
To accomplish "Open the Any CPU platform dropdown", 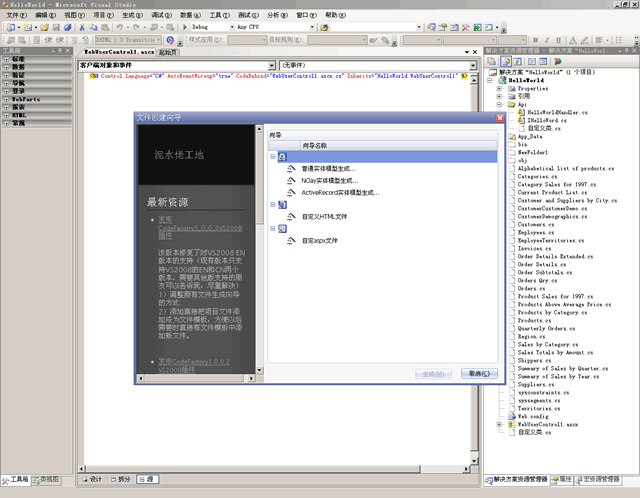I will click(x=312, y=27).
